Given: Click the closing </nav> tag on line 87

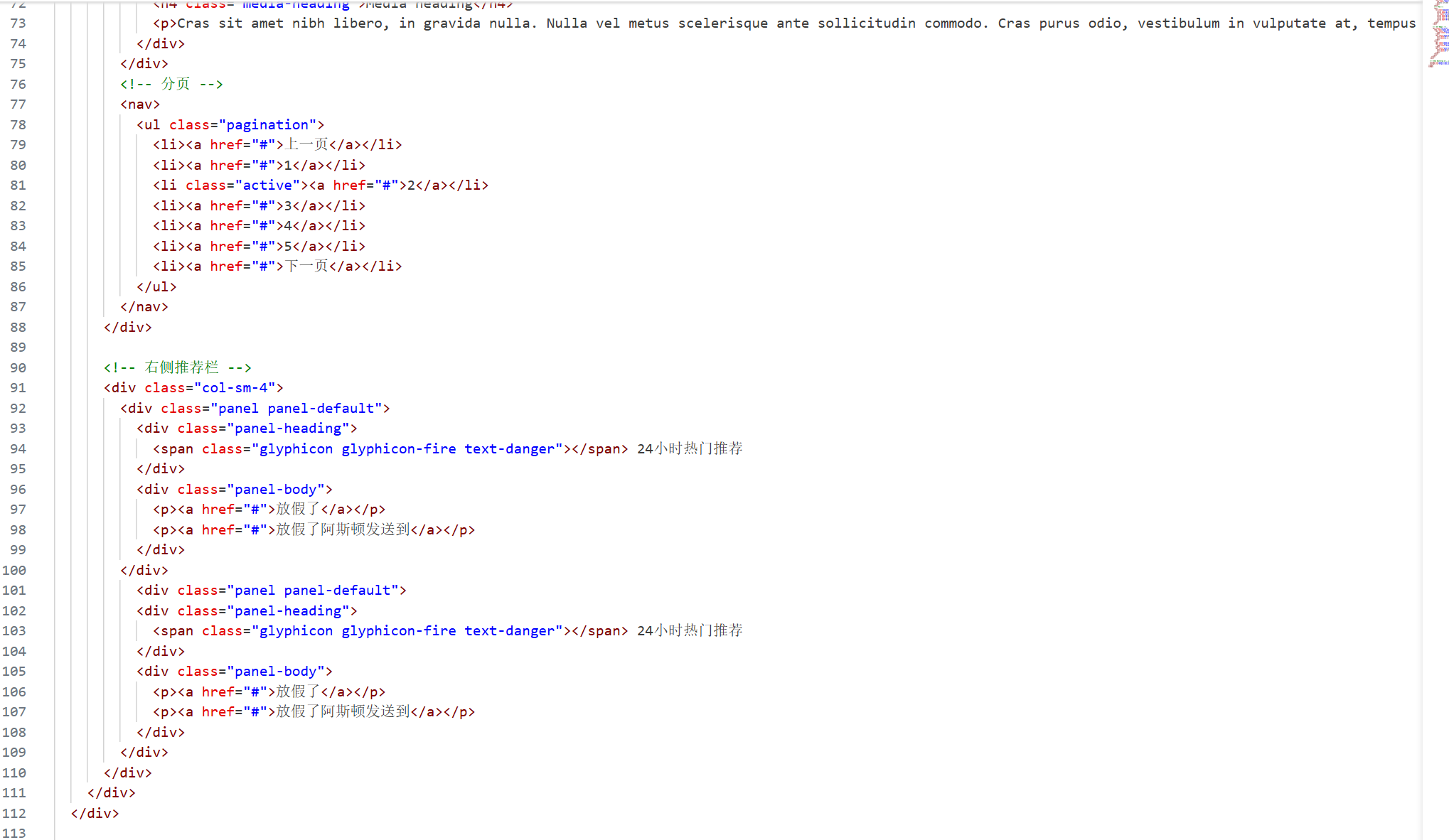Looking at the screenshot, I should (144, 306).
